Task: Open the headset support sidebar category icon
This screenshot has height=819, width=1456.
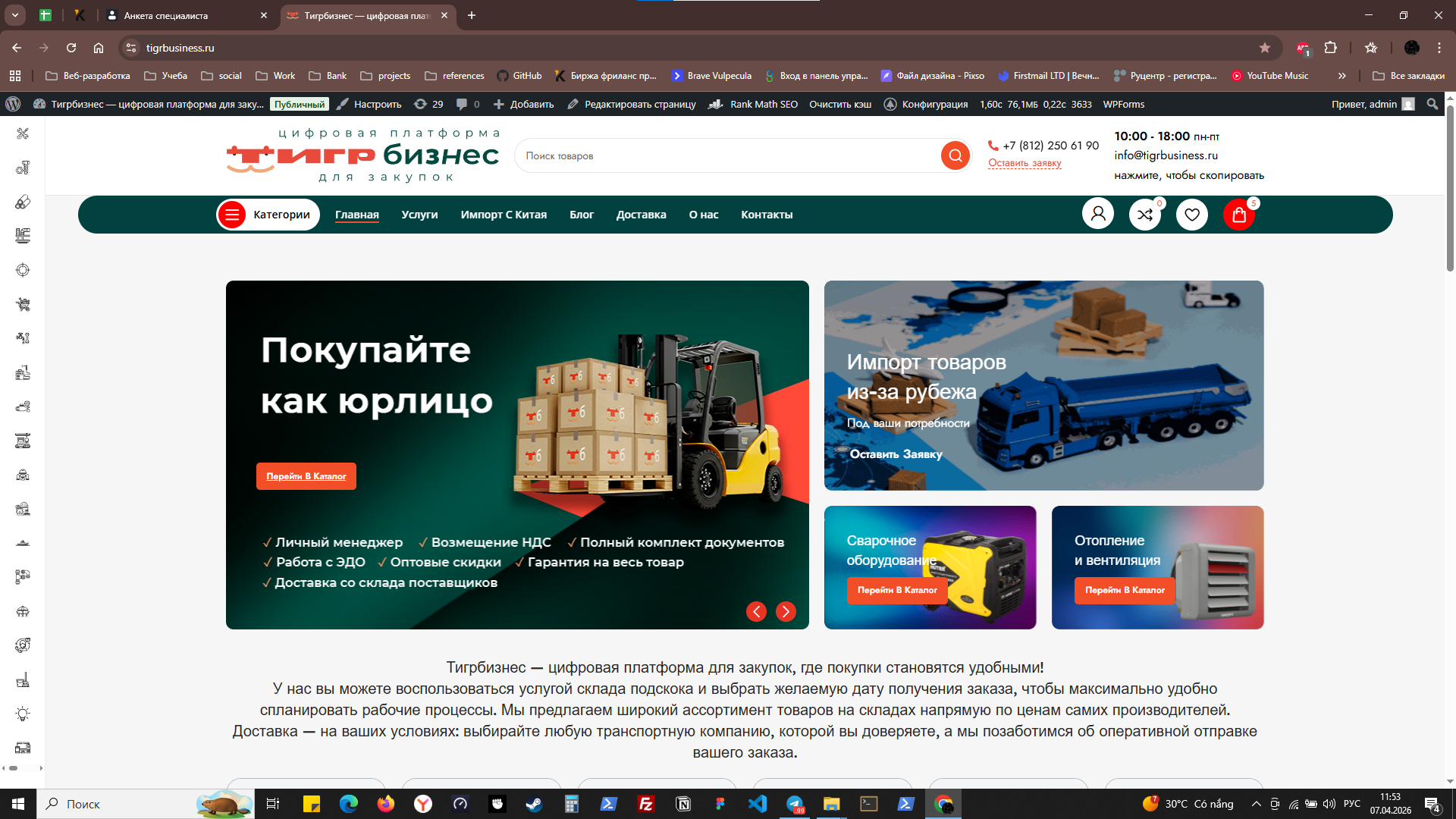Action: point(23,645)
